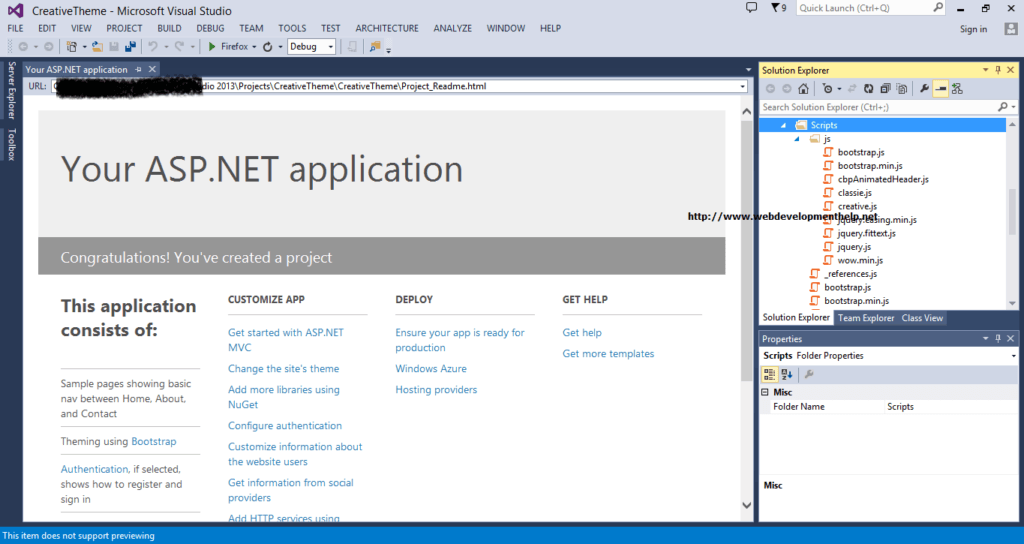Click the Solution Explorer auto-hide pin icon
The width and height of the screenshot is (1024, 544).
pyautogui.click(x=998, y=70)
